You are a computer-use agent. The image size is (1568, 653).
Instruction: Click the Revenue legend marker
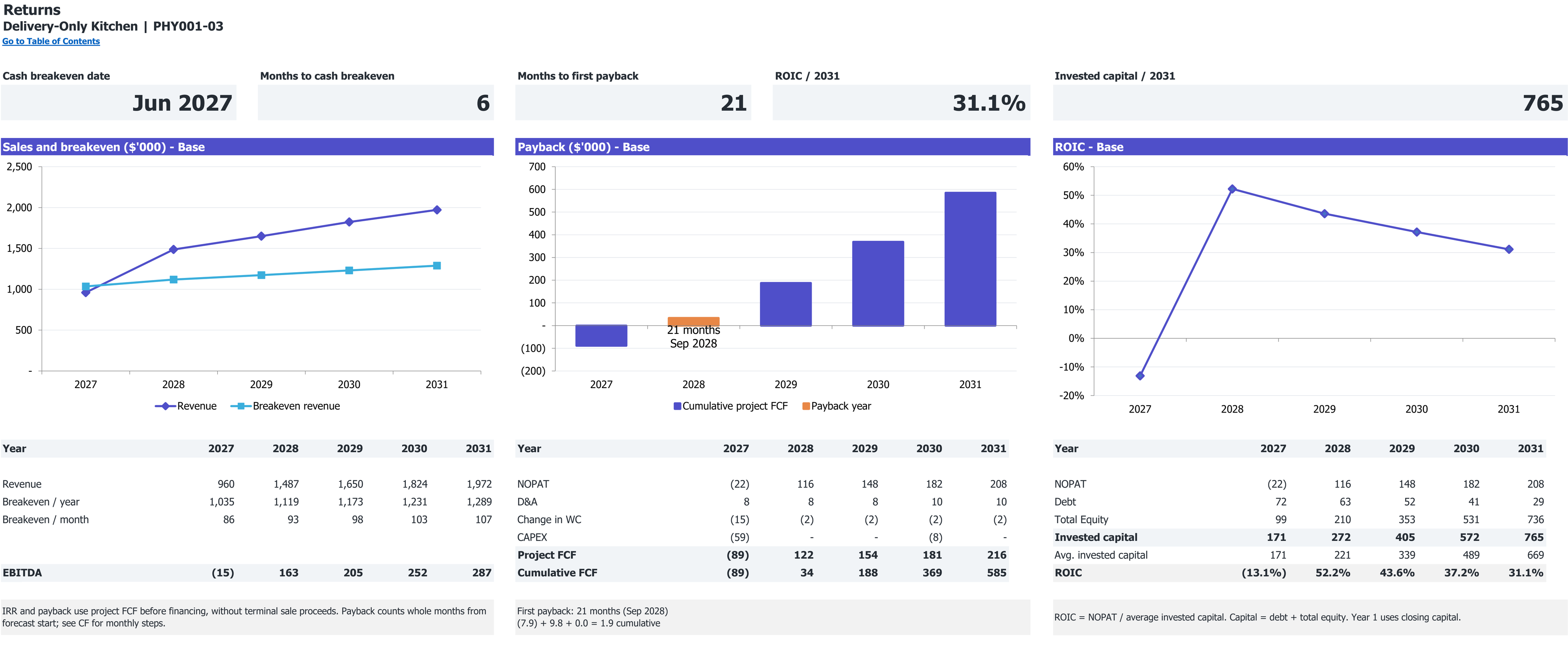[x=165, y=406]
